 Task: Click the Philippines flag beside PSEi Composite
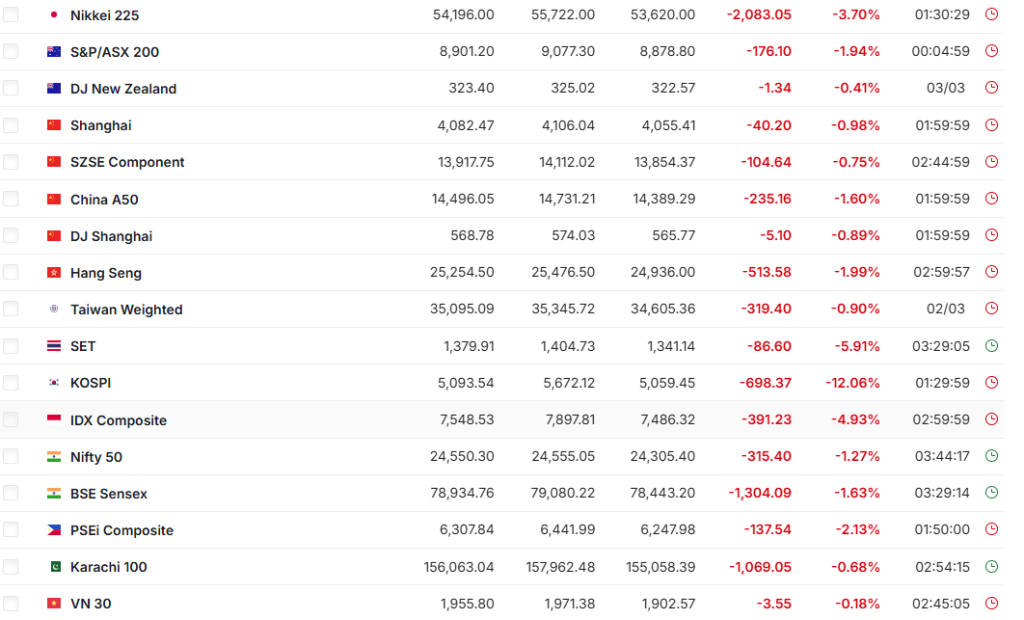(54, 530)
